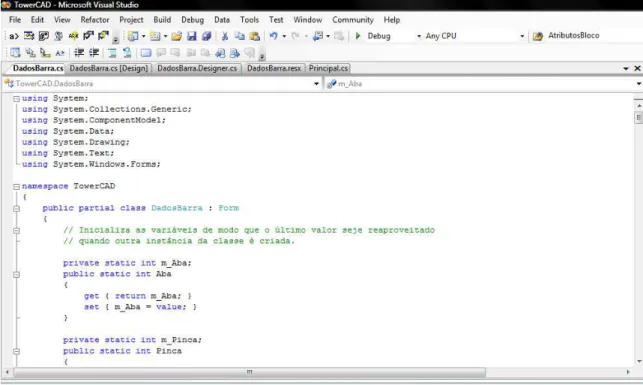643x385 pixels.
Task: Click the horizontal scrollbar thumb
Action: coord(250,372)
